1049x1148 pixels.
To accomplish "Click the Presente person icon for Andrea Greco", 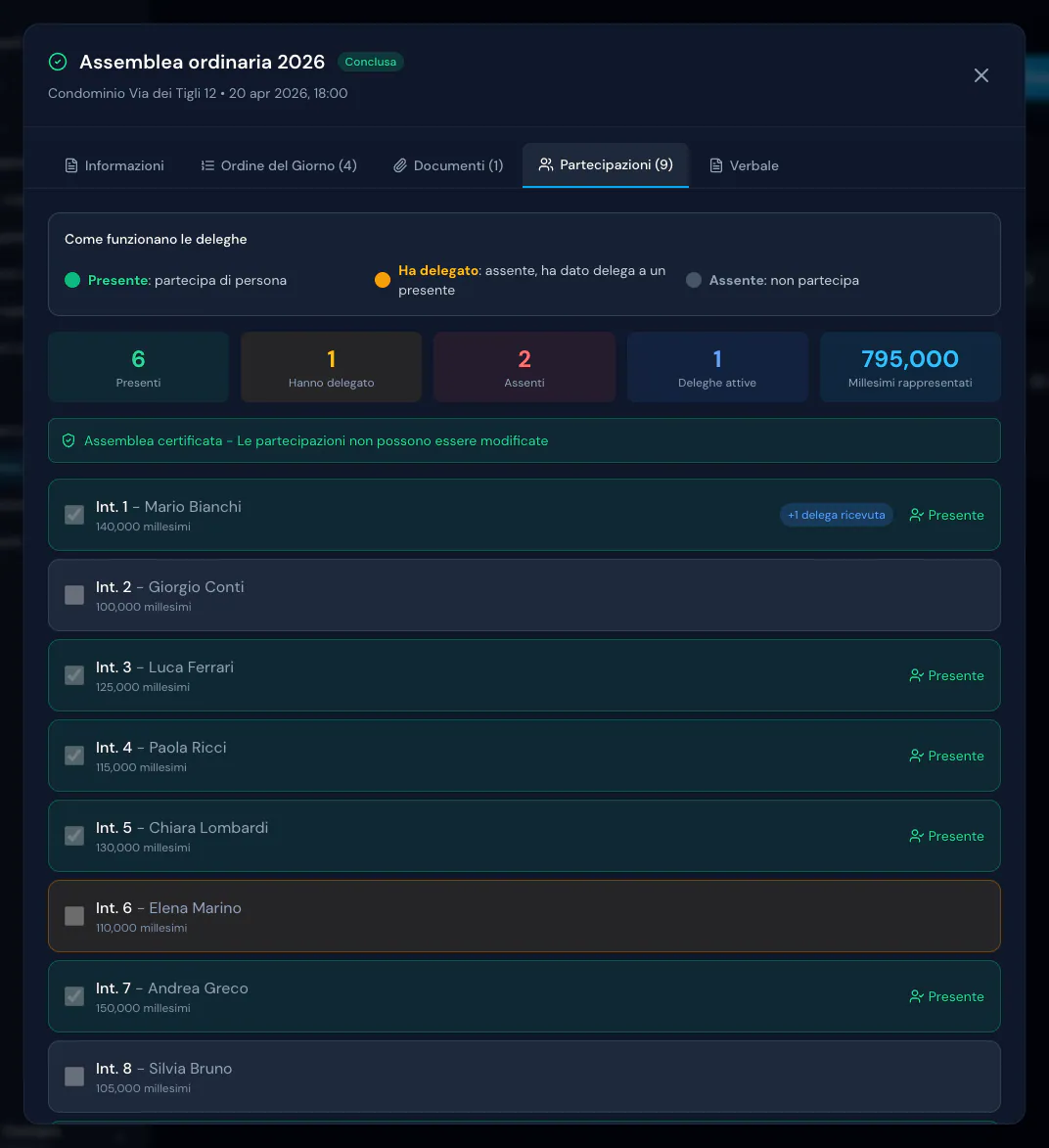I will pyautogui.click(x=916, y=996).
